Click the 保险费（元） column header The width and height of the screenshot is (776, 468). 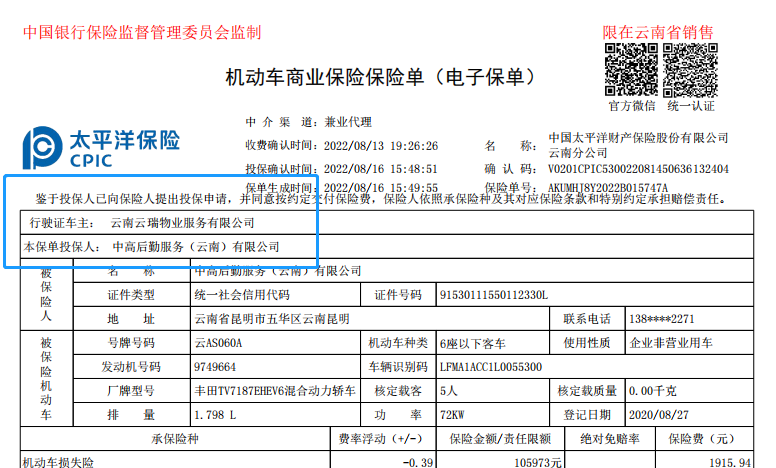coord(708,439)
